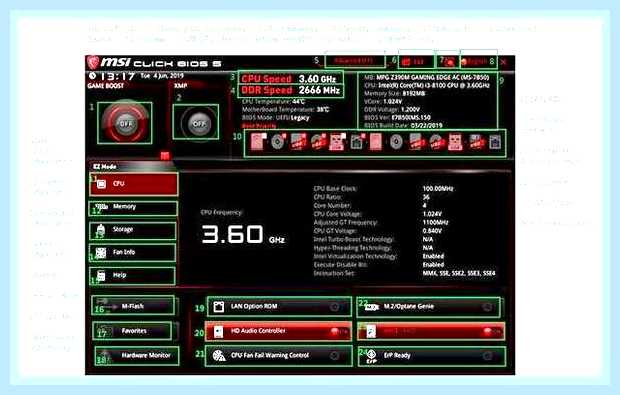620x395 pixels.
Task: Click the Adjusted GT Frequency 1100MHz value
Action: (435, 223)
